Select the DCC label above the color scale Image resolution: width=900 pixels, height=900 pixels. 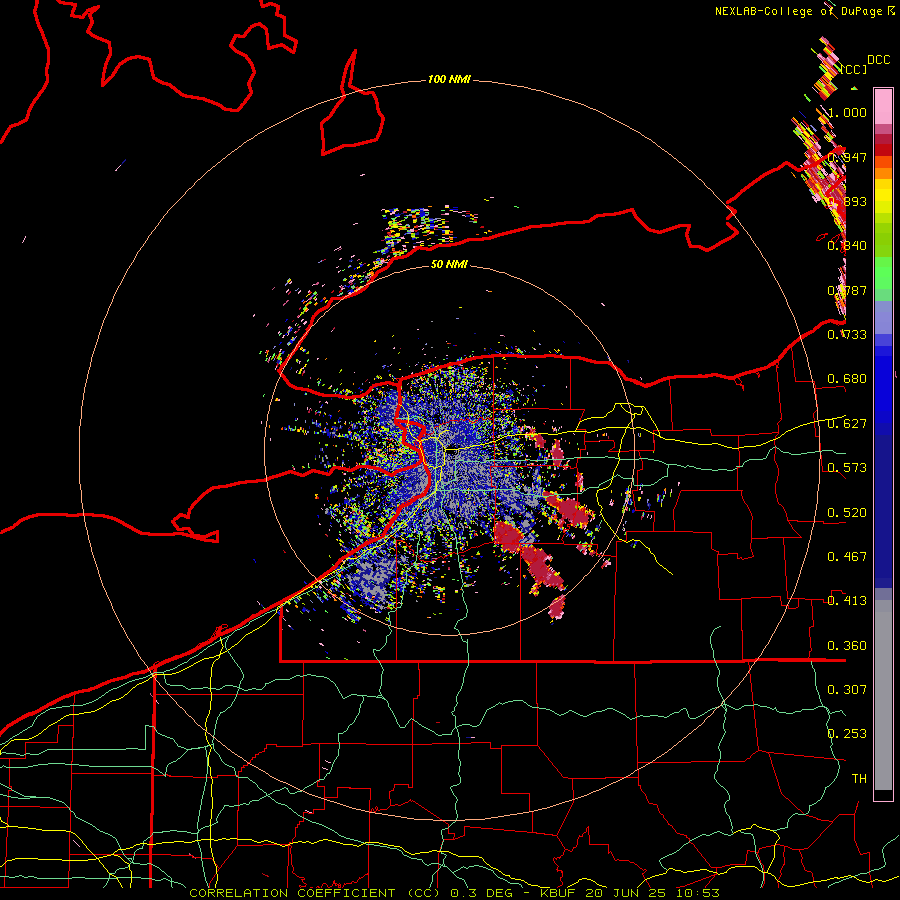pyautogui.click(x=879, y=60)
